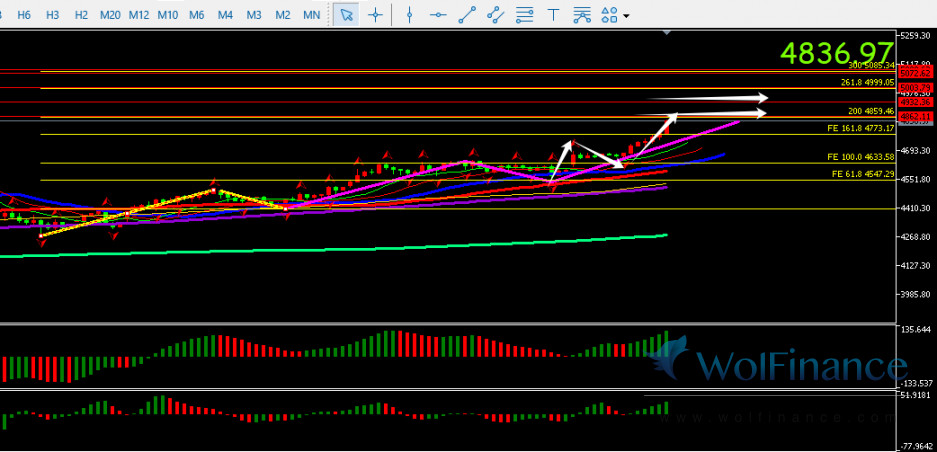Select the Andrews pitchfork tool
Image resolution: width=937 pixels, height=452 pixels.
582,15
